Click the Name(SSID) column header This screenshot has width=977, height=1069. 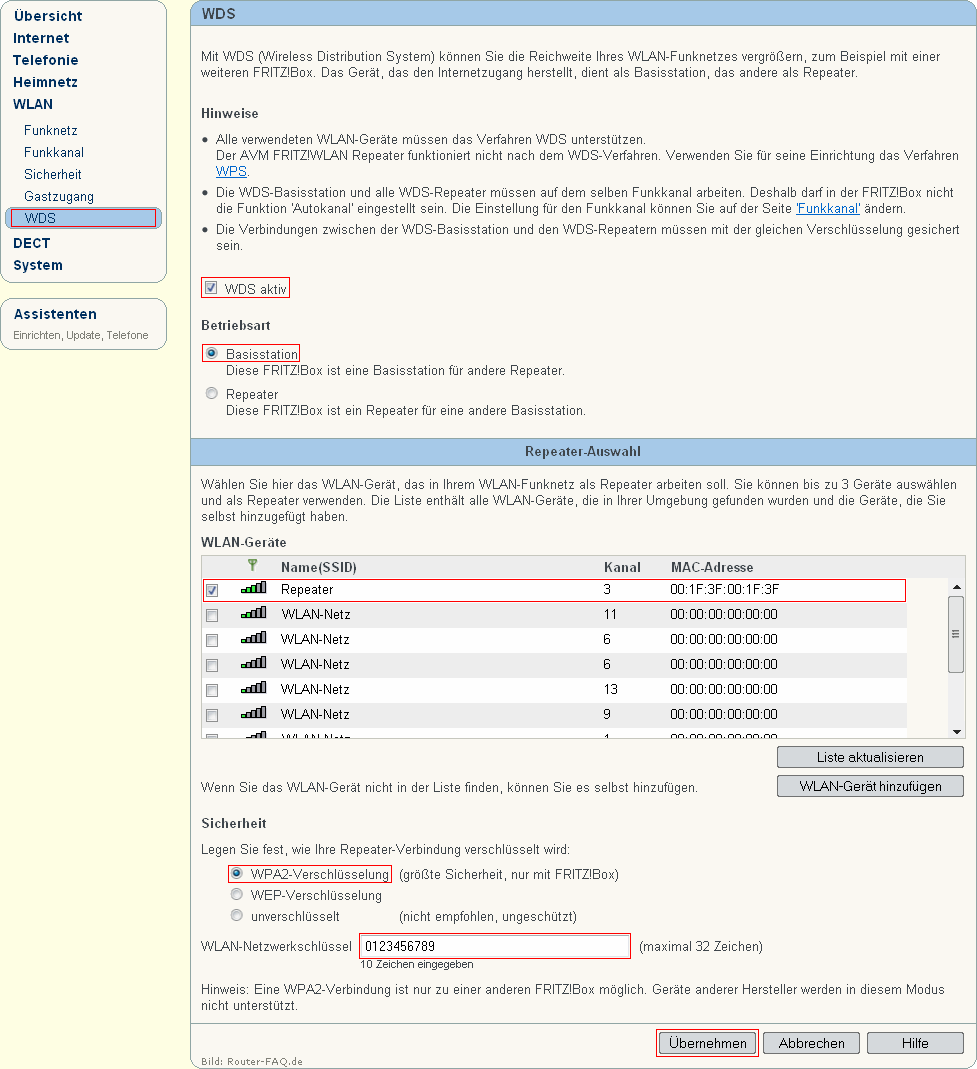[318, 567]
